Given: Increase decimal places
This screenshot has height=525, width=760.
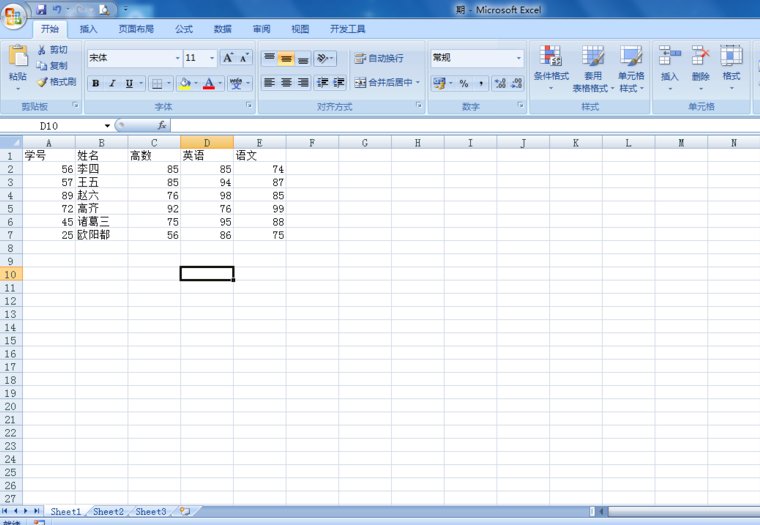Looking at the screenshot, I should click(500, 83).
